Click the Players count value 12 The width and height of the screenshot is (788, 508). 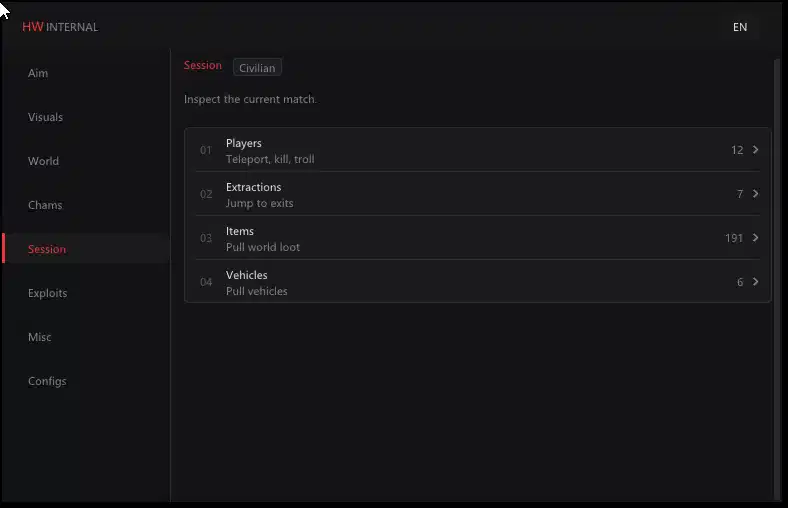pos(737,150)
